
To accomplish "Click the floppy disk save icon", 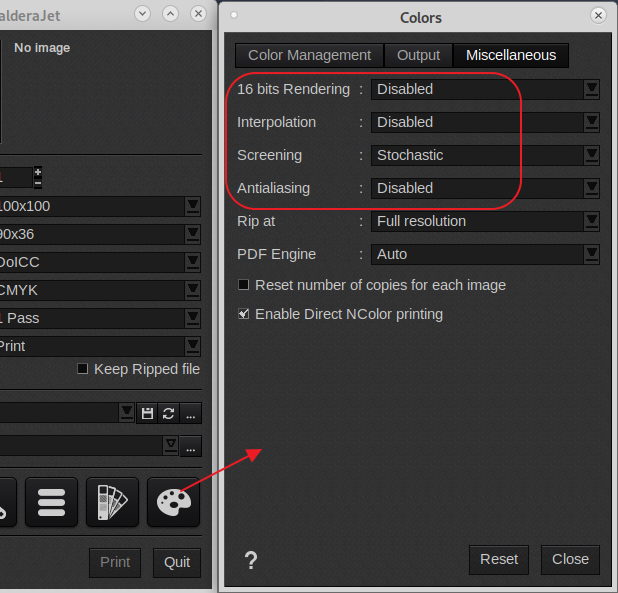I will tap(147, 413).
